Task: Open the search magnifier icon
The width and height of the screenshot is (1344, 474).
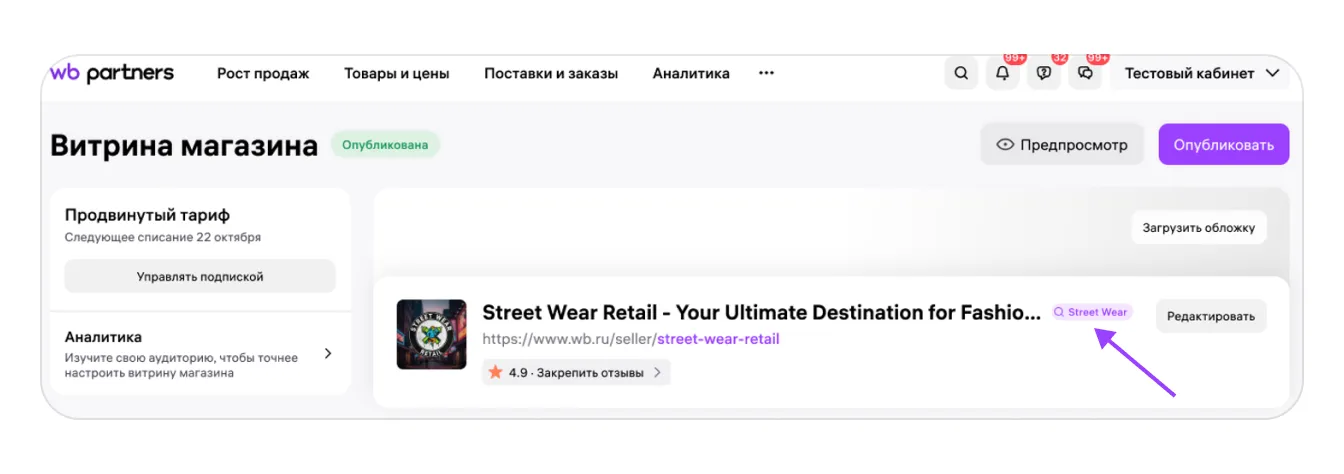Action: point(961,73)
